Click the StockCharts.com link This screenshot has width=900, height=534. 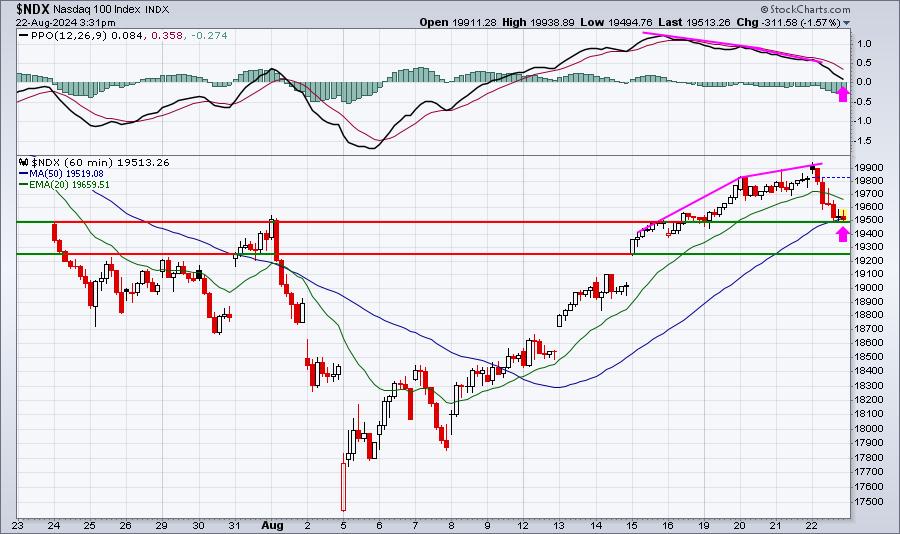pos(810,9)
